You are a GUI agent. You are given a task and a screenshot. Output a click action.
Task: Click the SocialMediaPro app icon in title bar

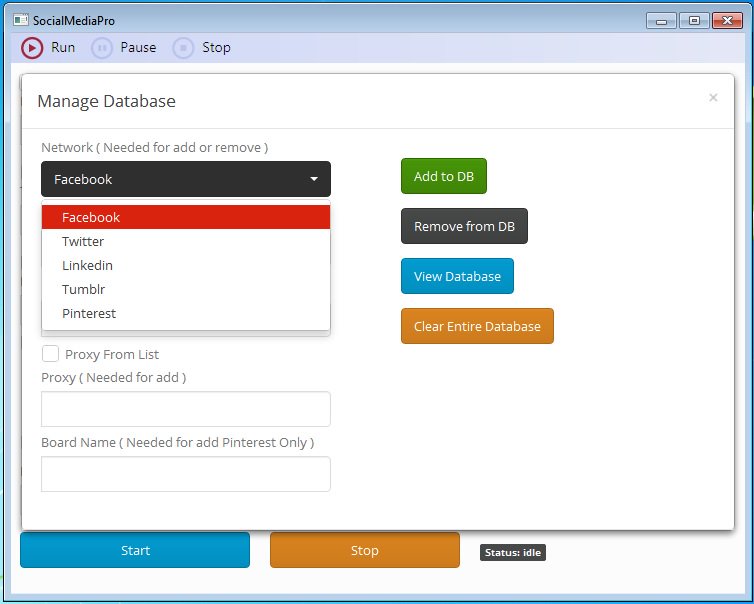pos(21,20)
